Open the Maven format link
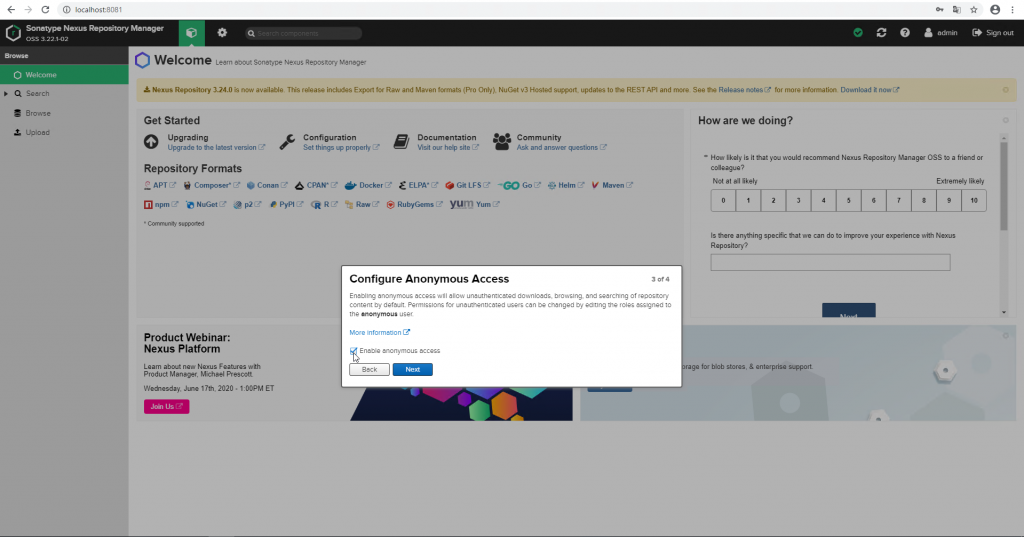The height and width of the screenshot is (537, 1024). (612, 186)
